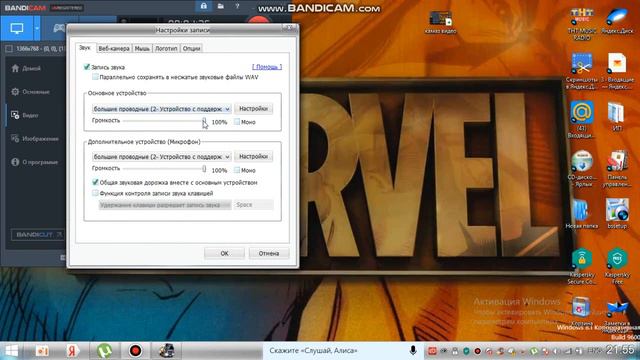Open Видео section in Bandicam sidebar
Screen dimensions: 640x360
(x=25, y=115)
